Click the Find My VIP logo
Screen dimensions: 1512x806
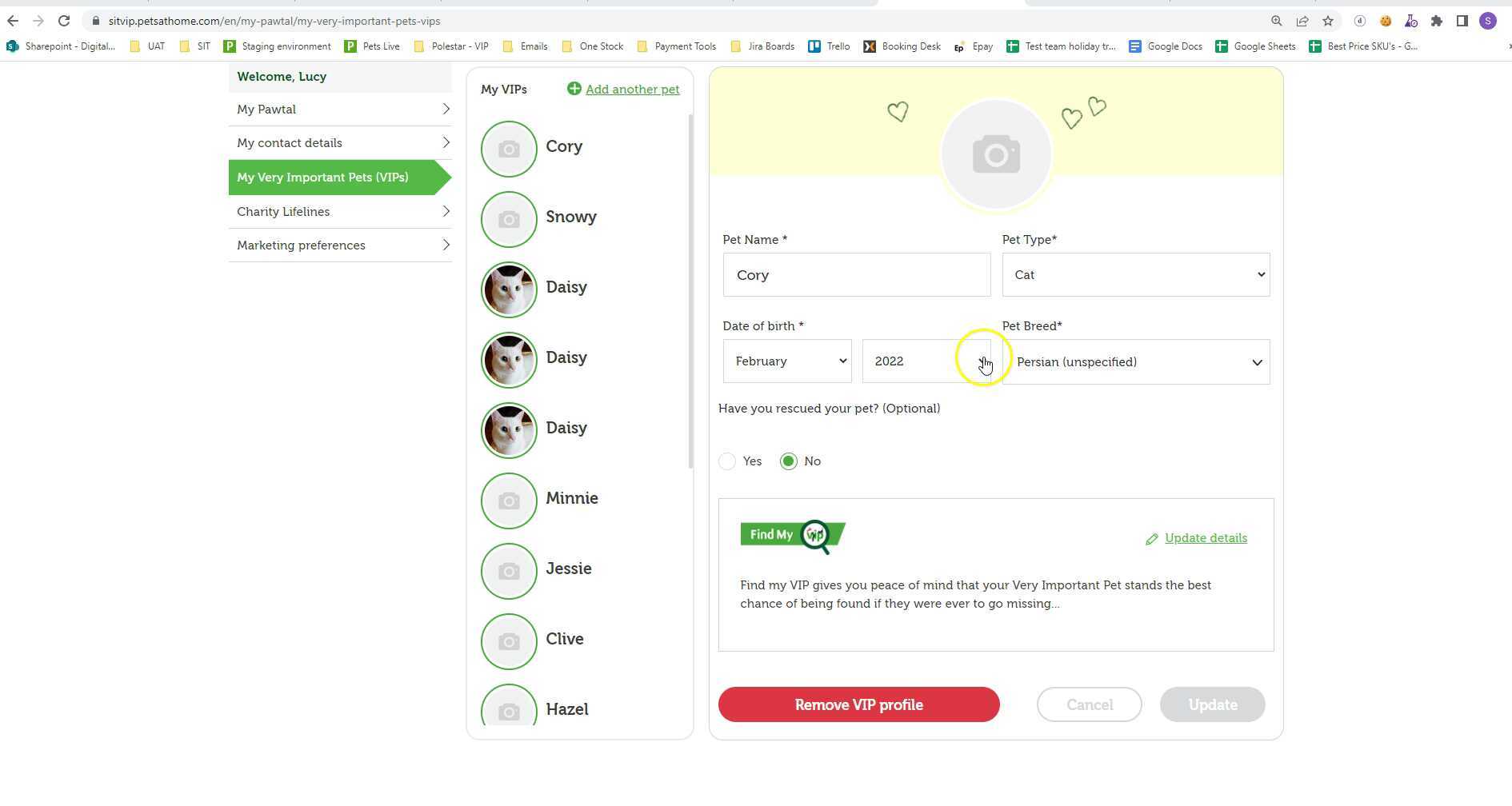click(x=792, y=536)
